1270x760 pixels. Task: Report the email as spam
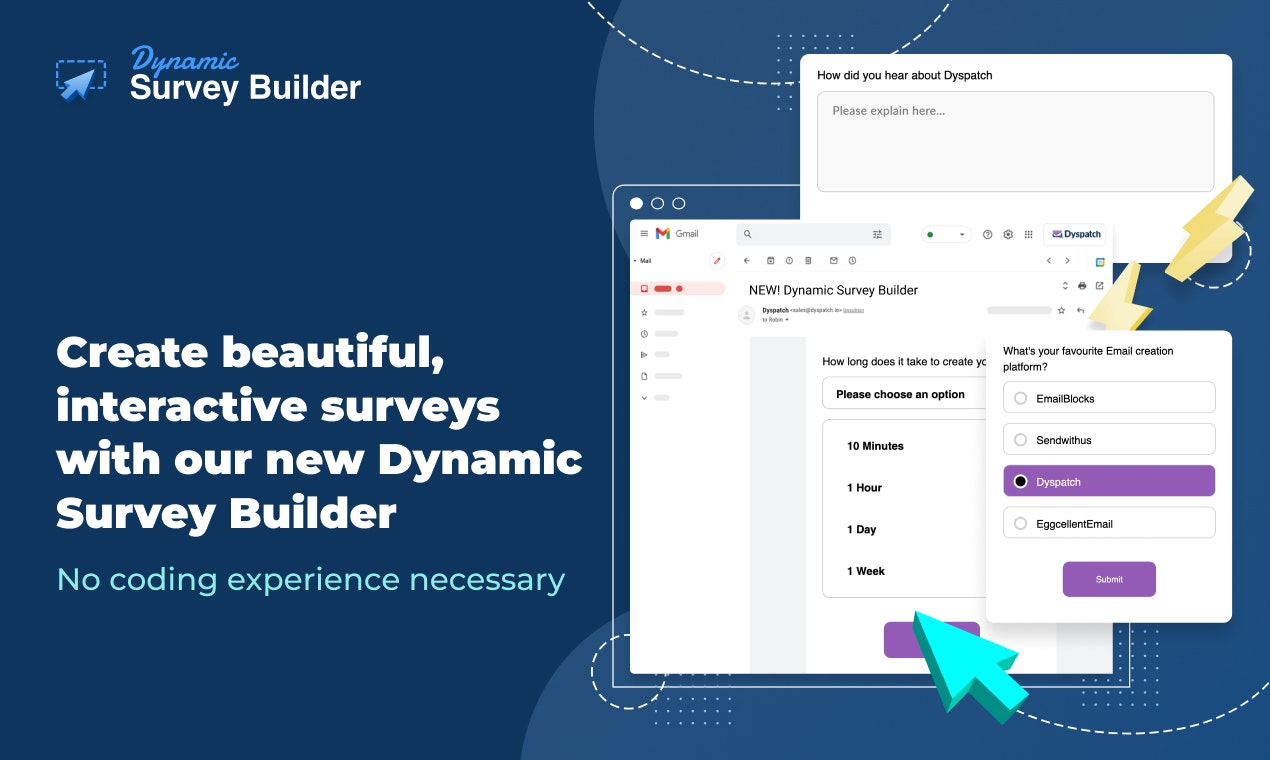point(789,261)
